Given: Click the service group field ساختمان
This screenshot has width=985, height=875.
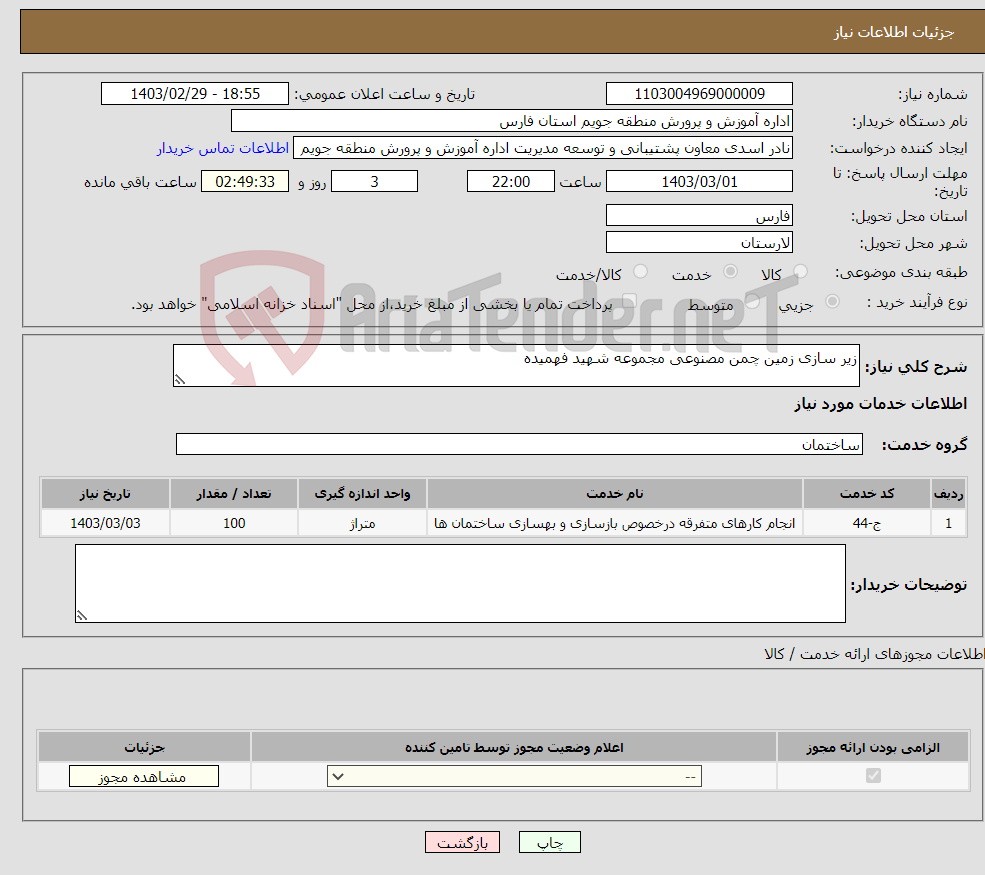Looking at the screenshot, I should click(x=519, y=444).
